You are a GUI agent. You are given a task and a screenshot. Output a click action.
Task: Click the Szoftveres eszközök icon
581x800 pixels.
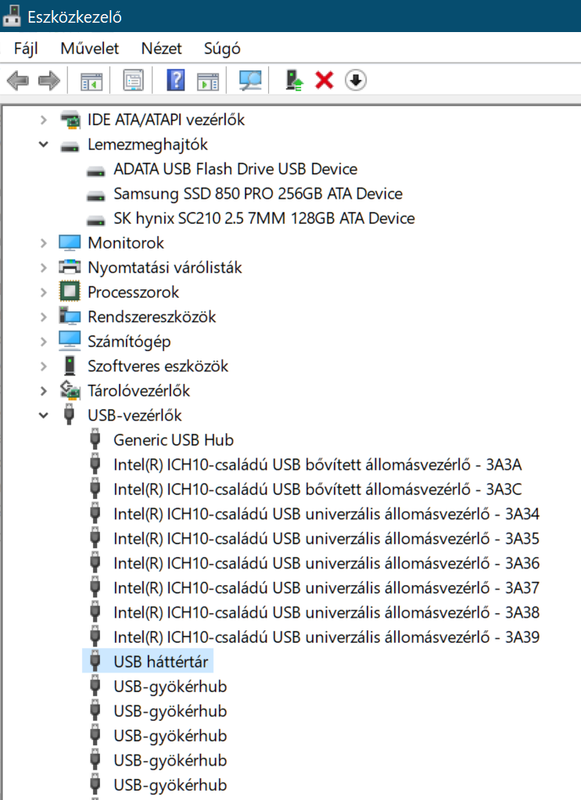[70, 366]
